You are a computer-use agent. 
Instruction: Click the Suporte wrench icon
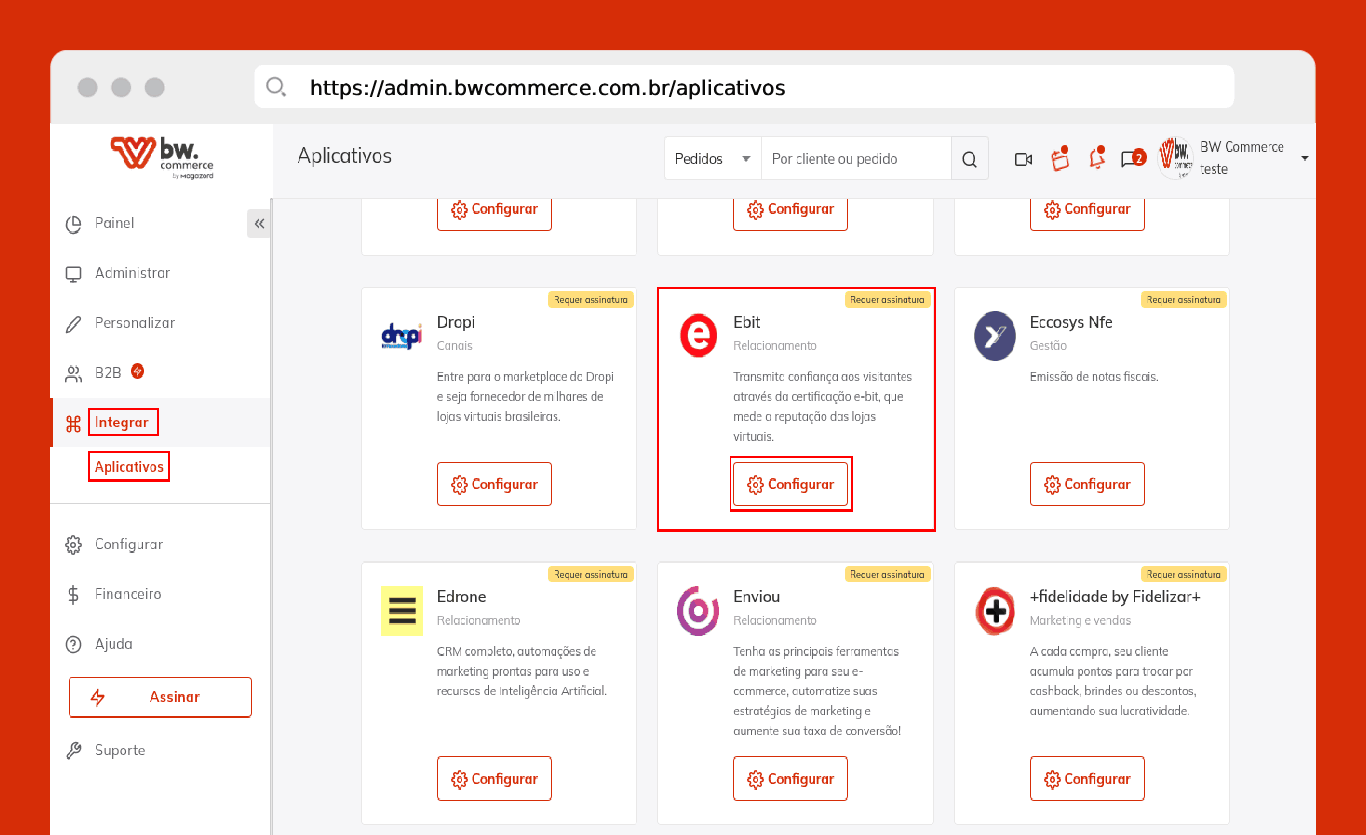[x=73, y=751]
